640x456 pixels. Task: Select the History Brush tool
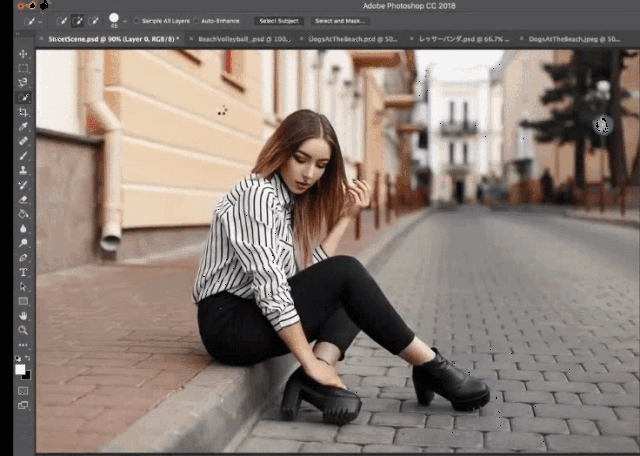click(23, 185)
